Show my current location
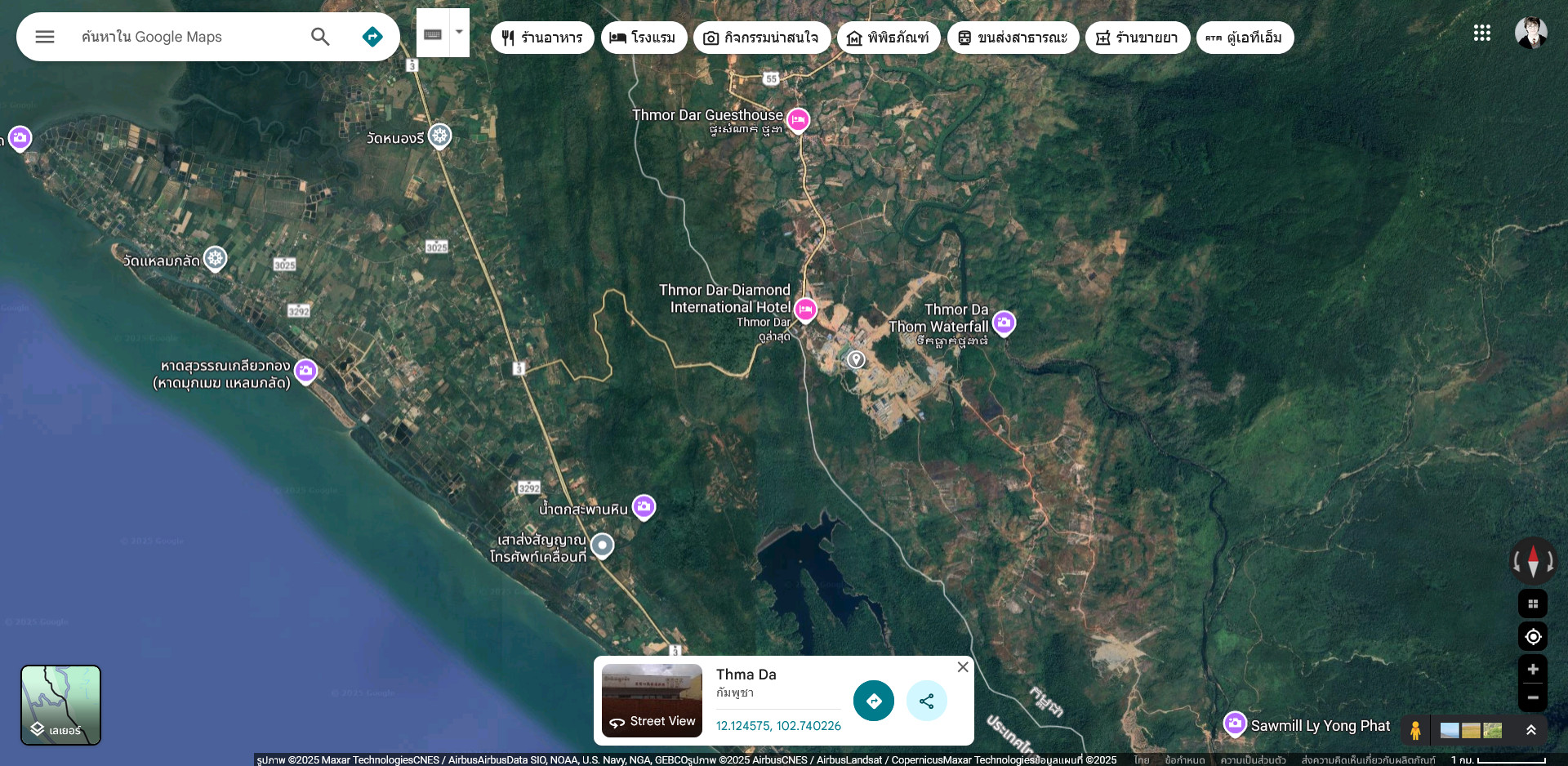This screenshot has width=1568, height=766. click(x=1533, y=637)
